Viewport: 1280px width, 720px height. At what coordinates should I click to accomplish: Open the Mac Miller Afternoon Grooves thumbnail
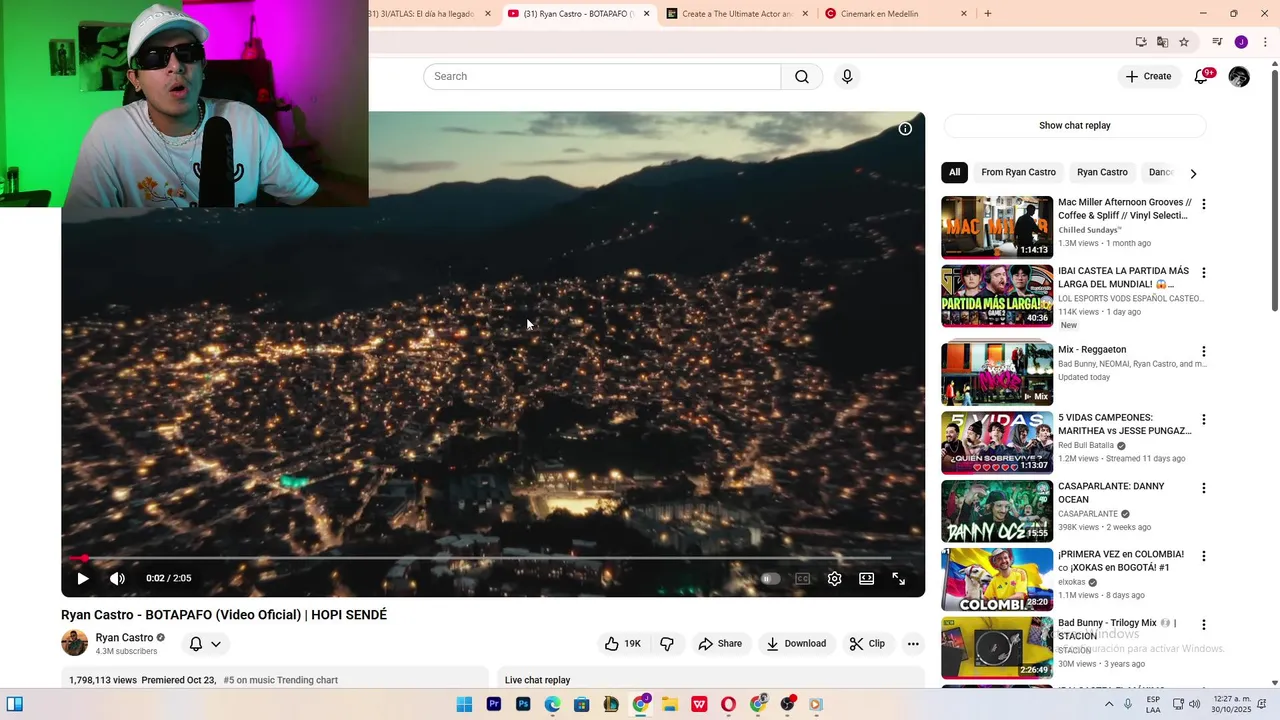click(x=997, y=227)
